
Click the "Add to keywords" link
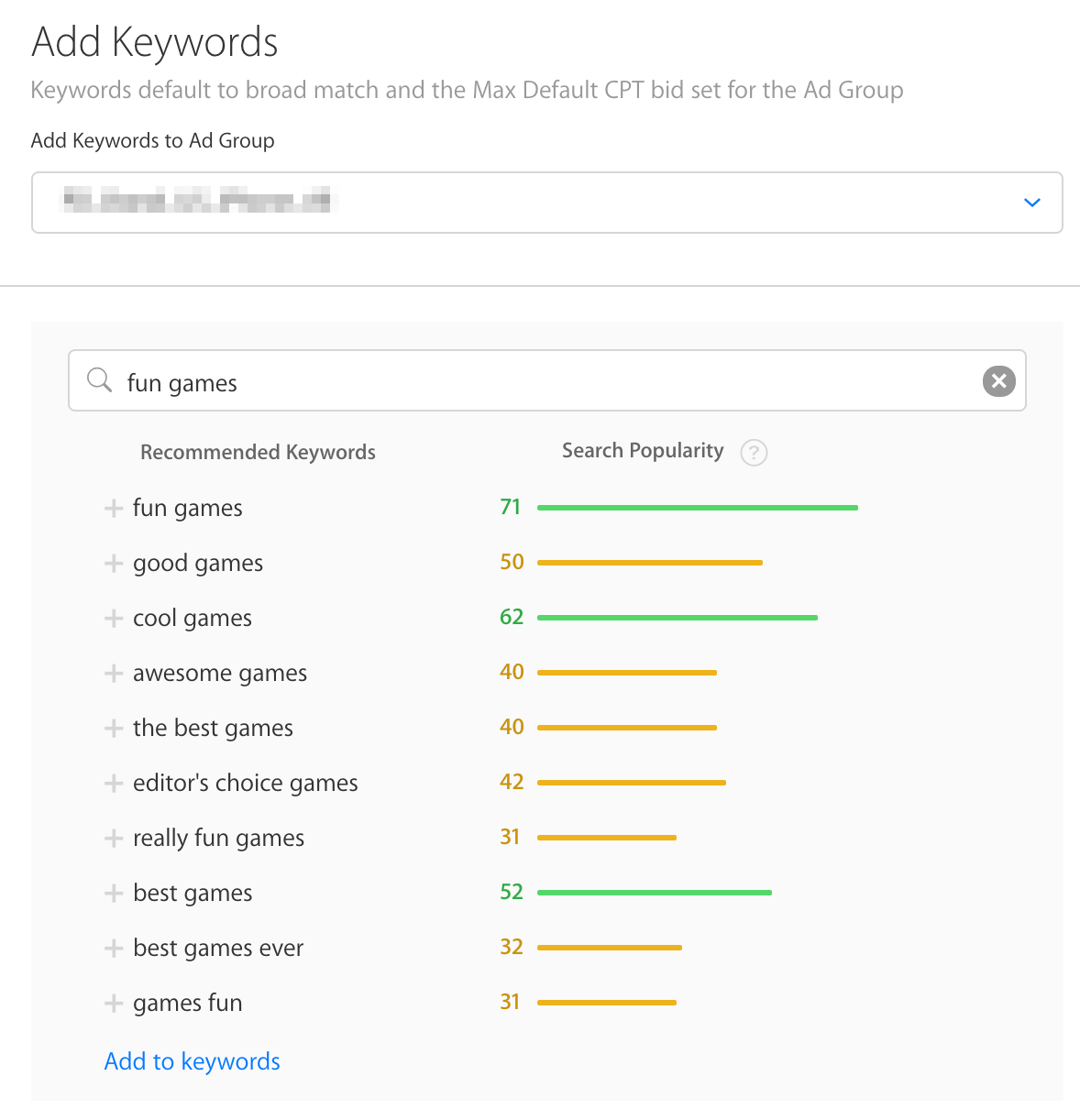coord(192,1061)
